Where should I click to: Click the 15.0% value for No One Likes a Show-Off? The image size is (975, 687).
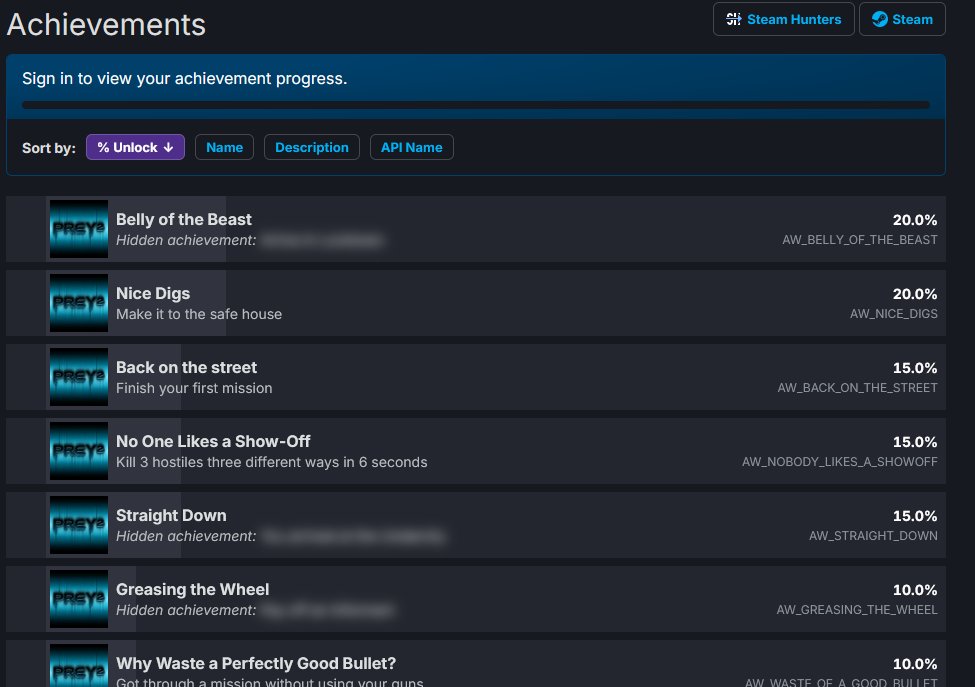click(x=915, y=442)
